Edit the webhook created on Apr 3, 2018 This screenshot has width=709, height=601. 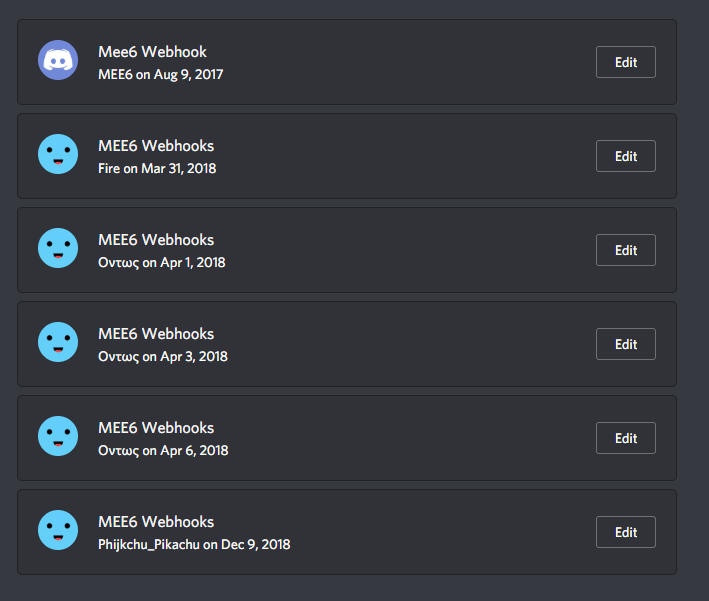626,344
